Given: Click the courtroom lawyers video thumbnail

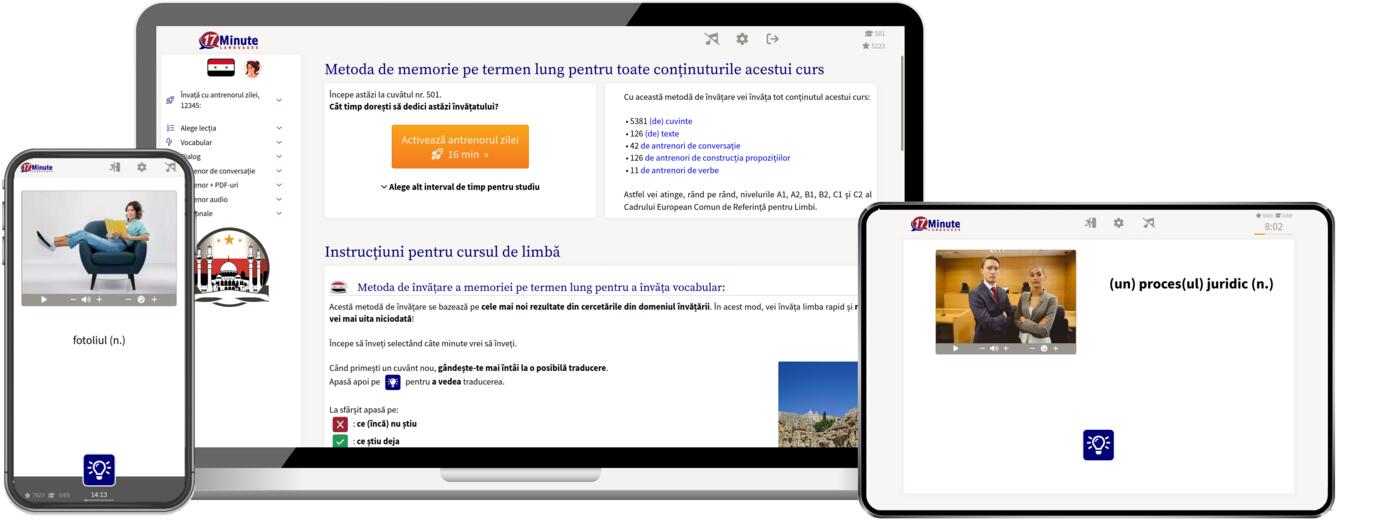Looking at the screenshot, I should 1005,294.
